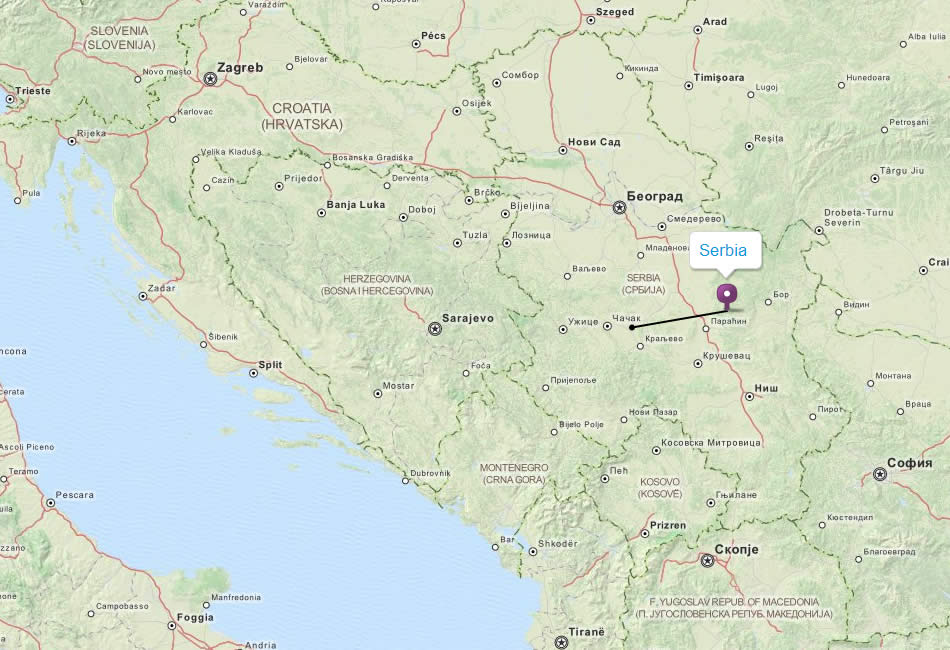Click the Скопје capital star marker

(x=707, y=560)
